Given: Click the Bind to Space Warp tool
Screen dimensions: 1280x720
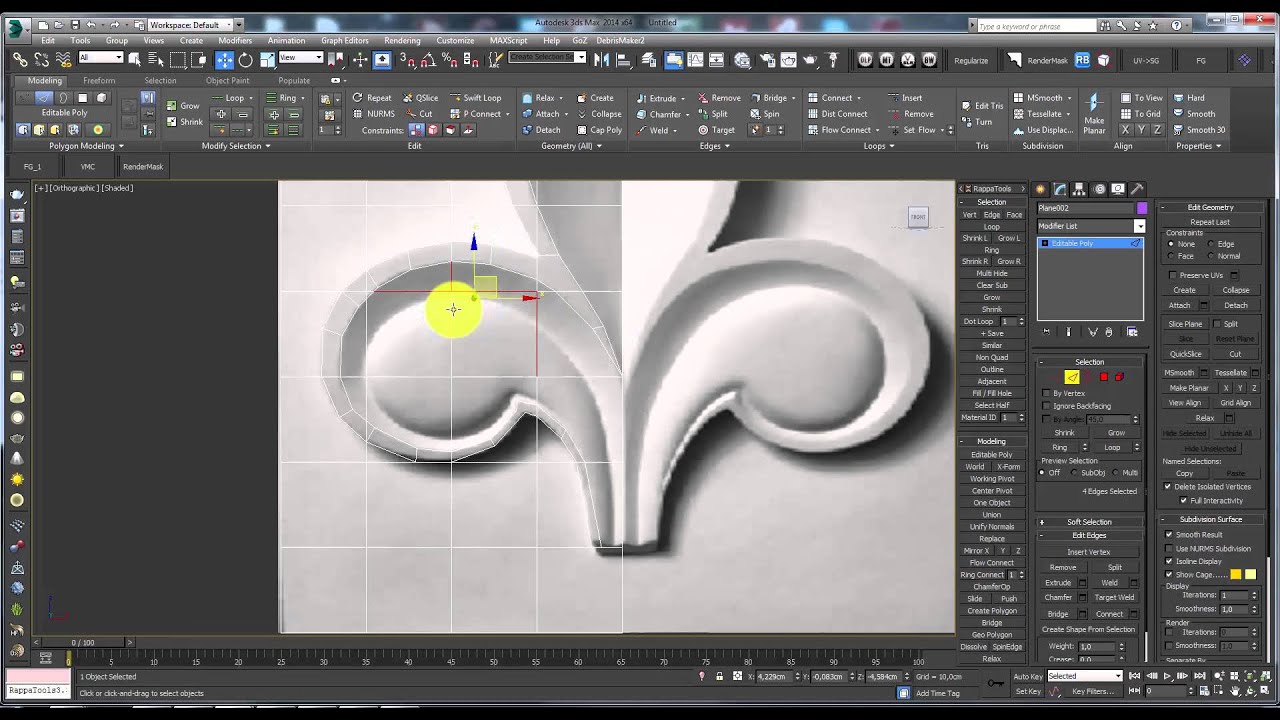Looking at the screenshot, I should coord(65,60).
